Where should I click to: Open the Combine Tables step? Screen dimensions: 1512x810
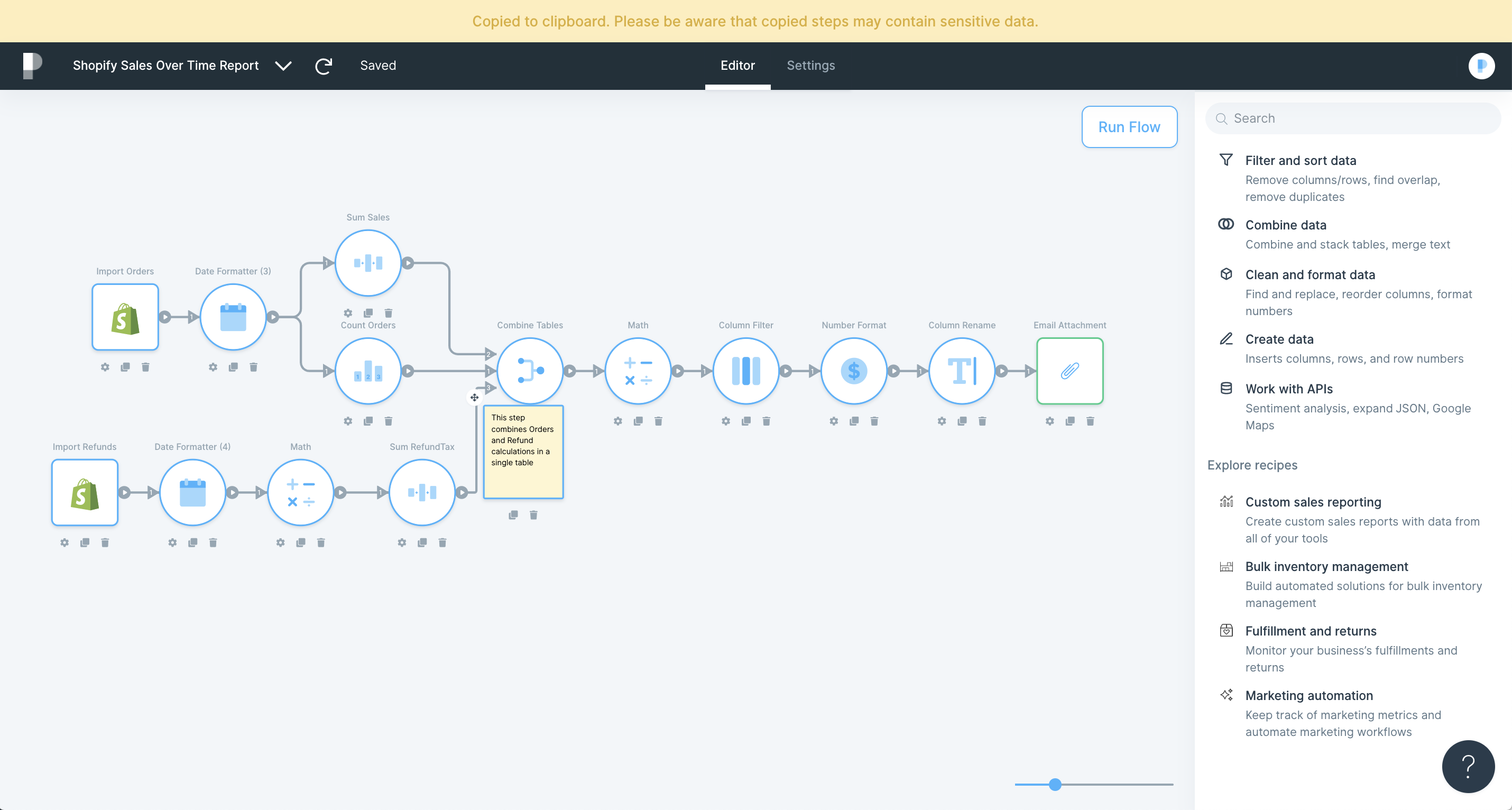[530, 371]
